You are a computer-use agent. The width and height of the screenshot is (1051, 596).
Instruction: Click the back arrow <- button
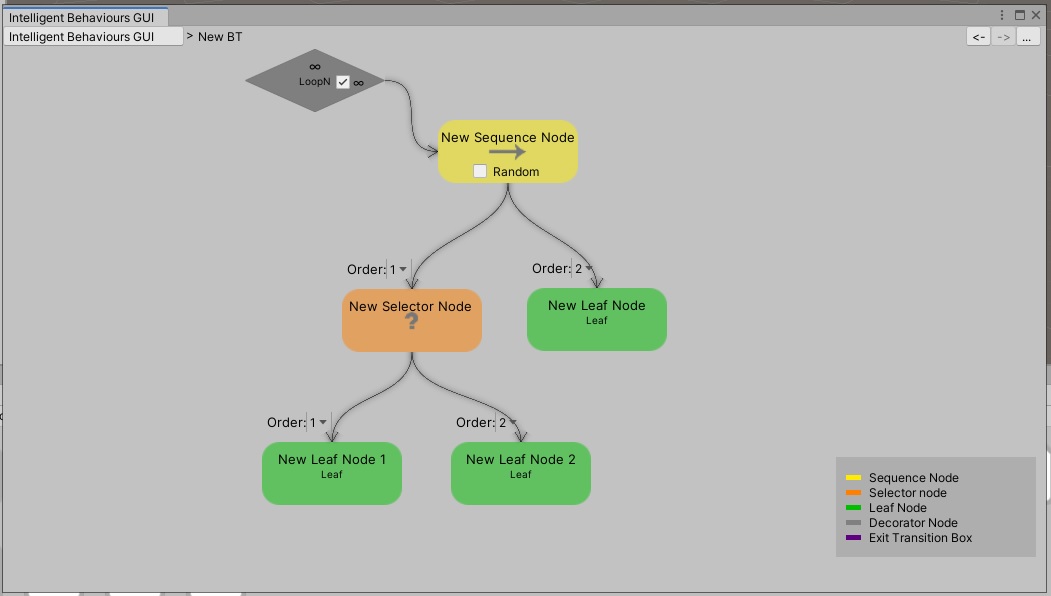[979, 37]
